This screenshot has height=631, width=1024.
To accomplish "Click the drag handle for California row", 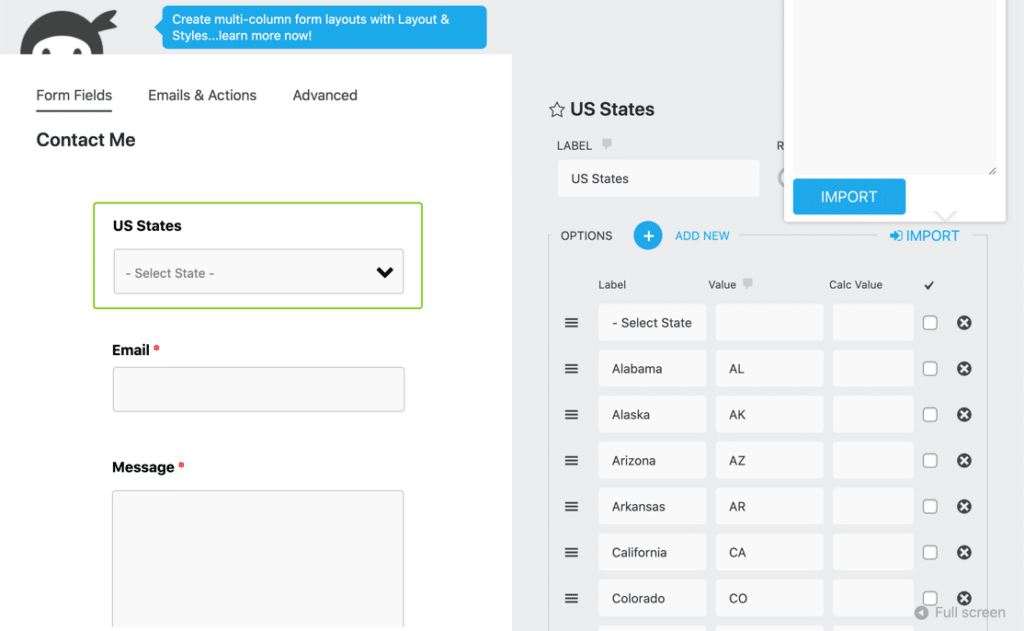I will 572,553.
